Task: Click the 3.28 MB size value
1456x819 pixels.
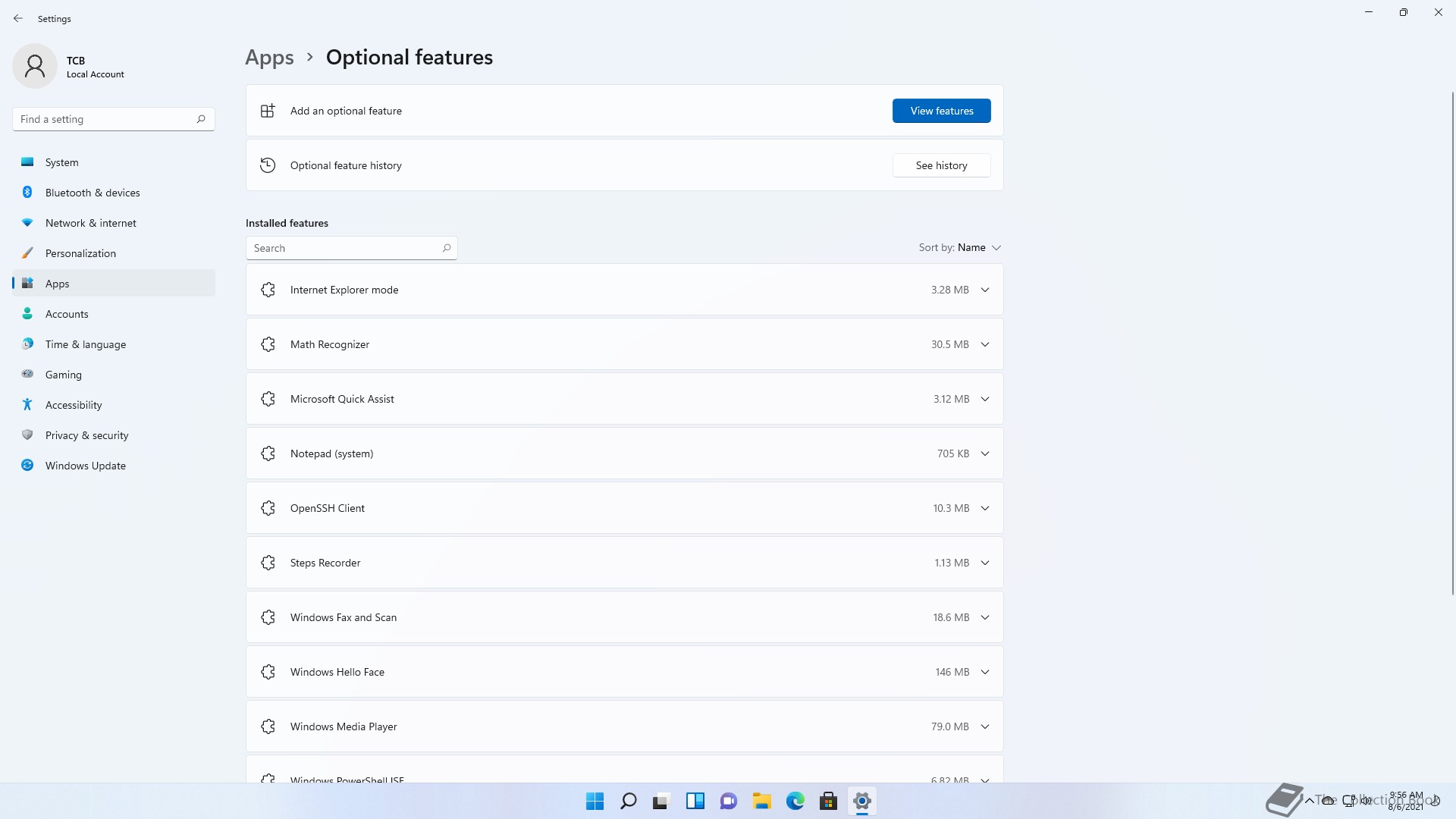Action: click(949, 290)
